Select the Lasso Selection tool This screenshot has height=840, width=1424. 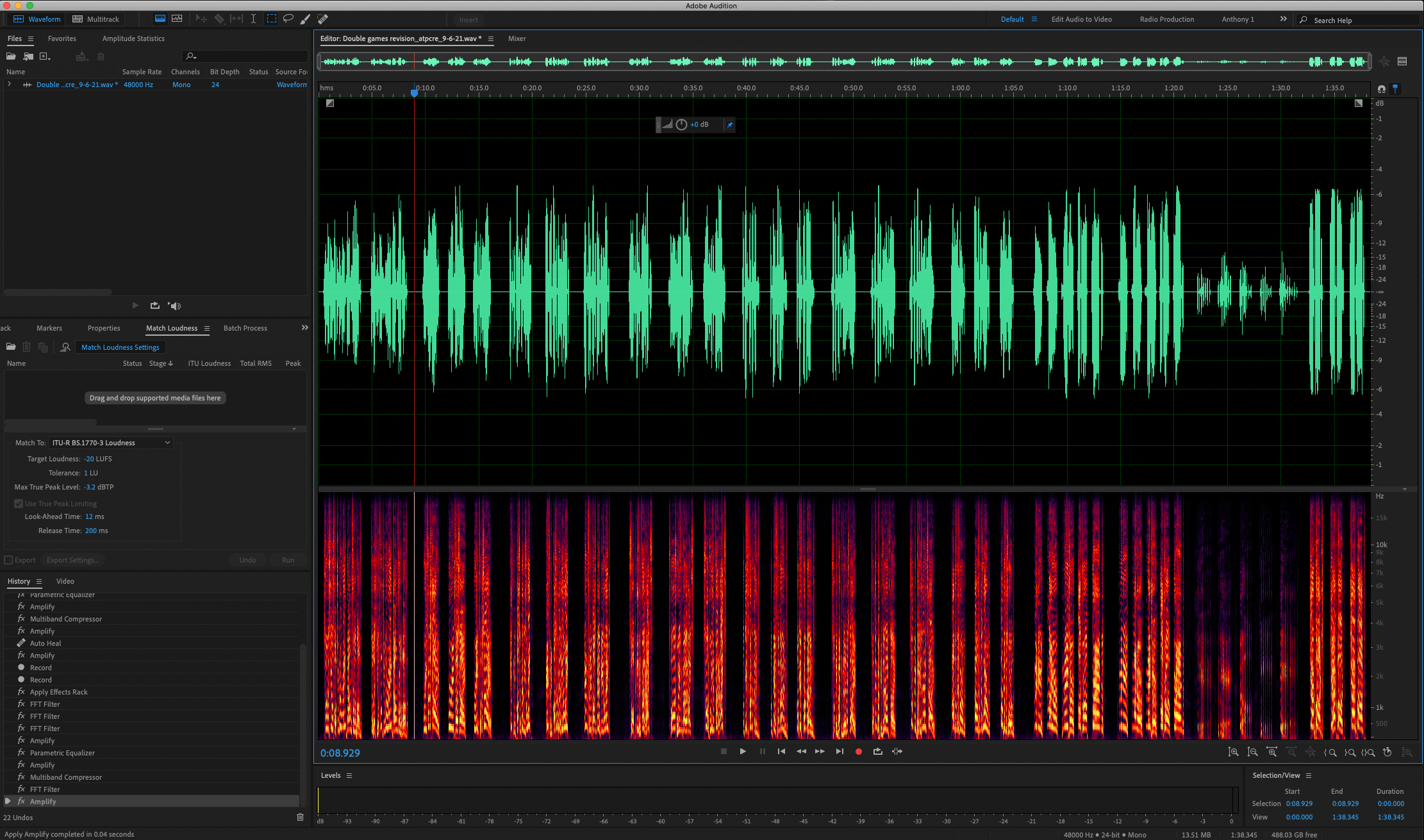288,19
